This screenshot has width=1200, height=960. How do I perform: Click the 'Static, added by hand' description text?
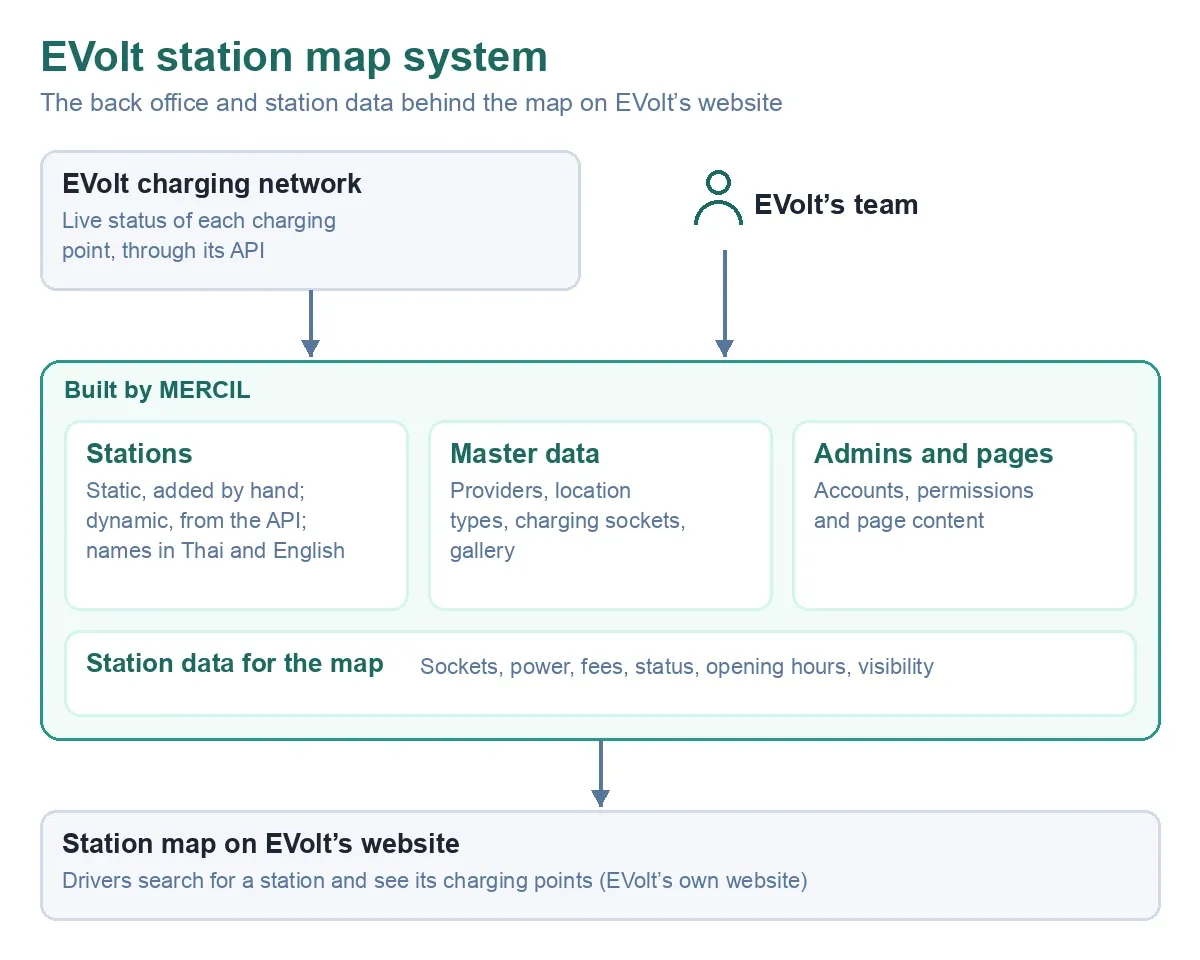coord(216,521)
